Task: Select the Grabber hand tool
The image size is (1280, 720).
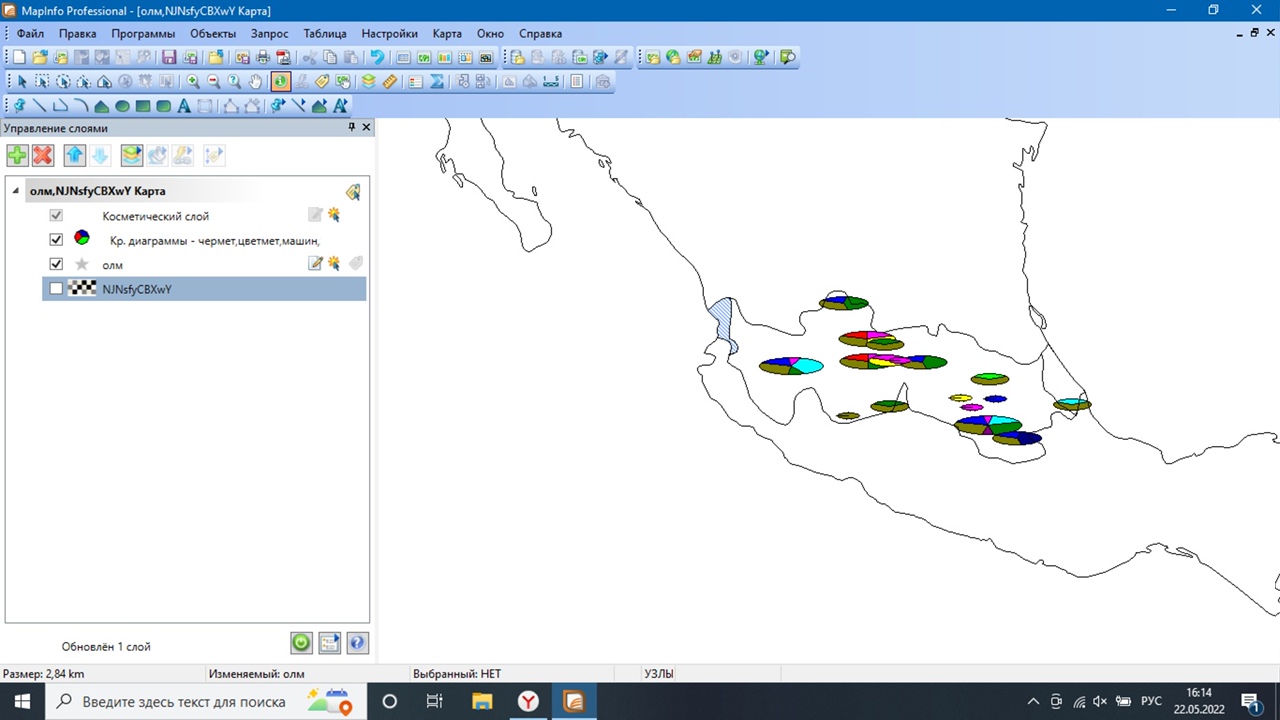Action: click(x=256, y=82)
